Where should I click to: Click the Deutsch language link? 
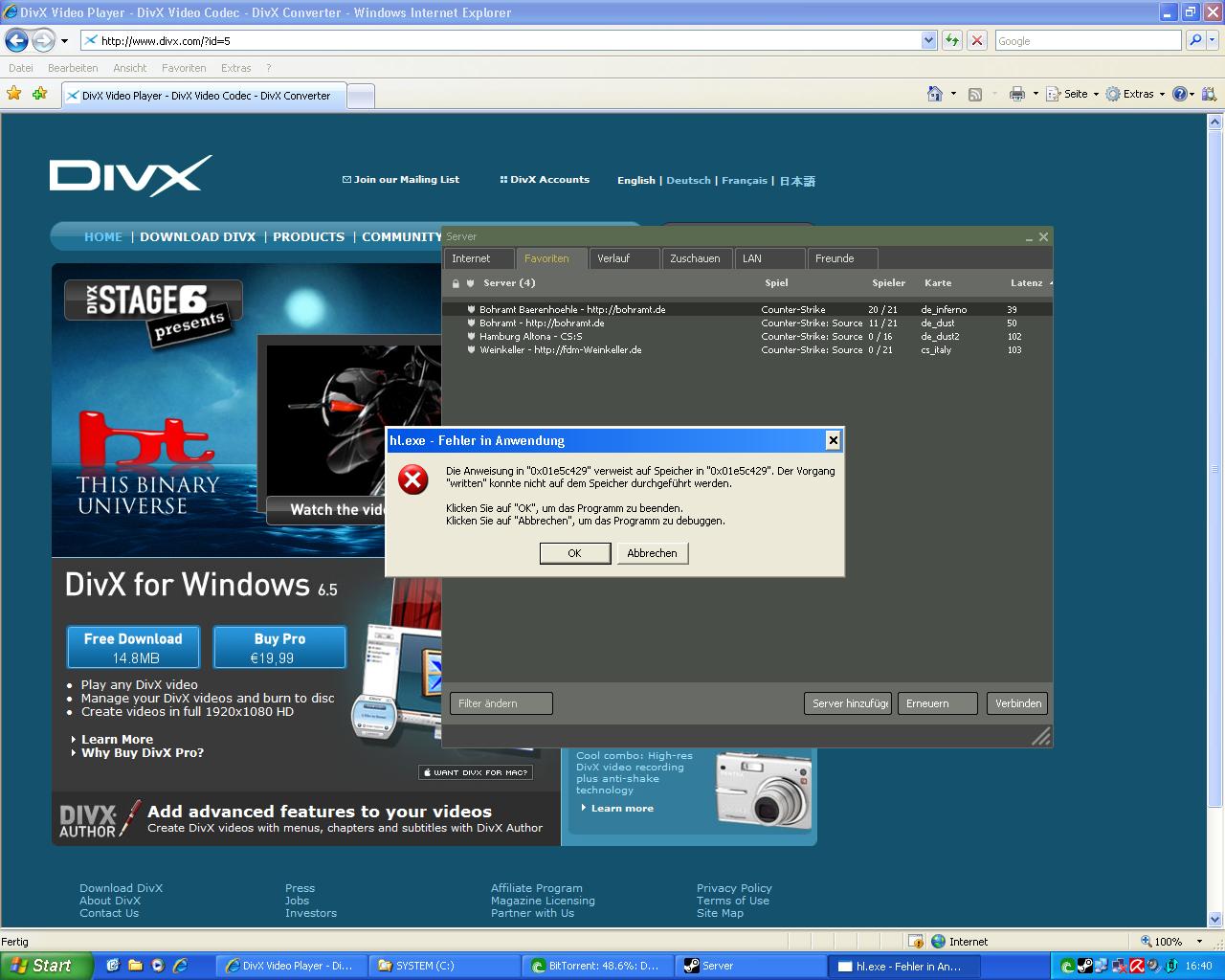coord(688,180)
